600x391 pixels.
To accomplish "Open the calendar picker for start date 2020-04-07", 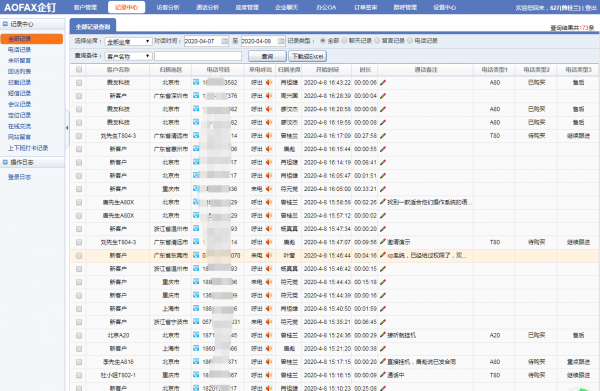I will point(225,41).
